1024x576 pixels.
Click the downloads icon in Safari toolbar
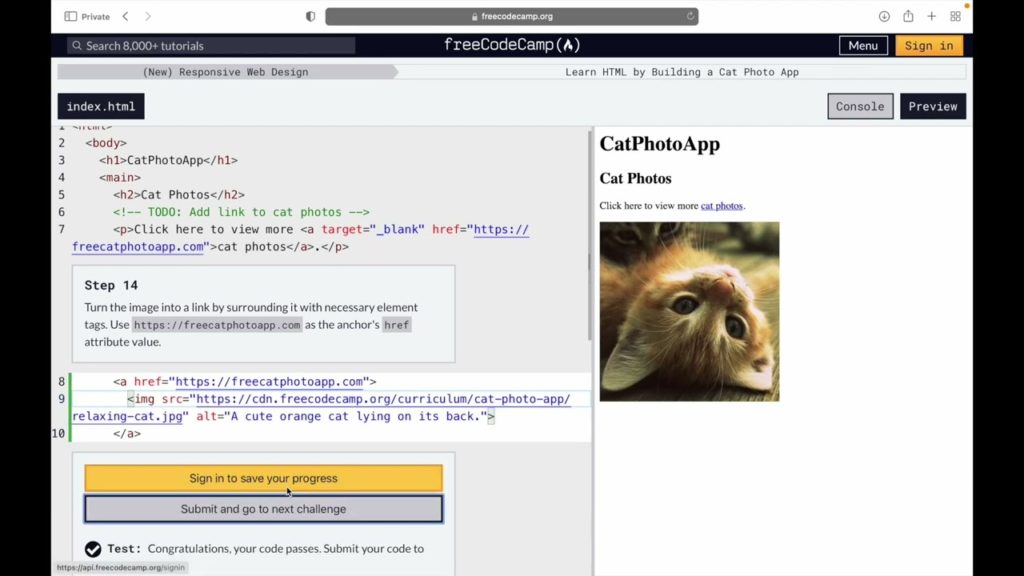884,15
